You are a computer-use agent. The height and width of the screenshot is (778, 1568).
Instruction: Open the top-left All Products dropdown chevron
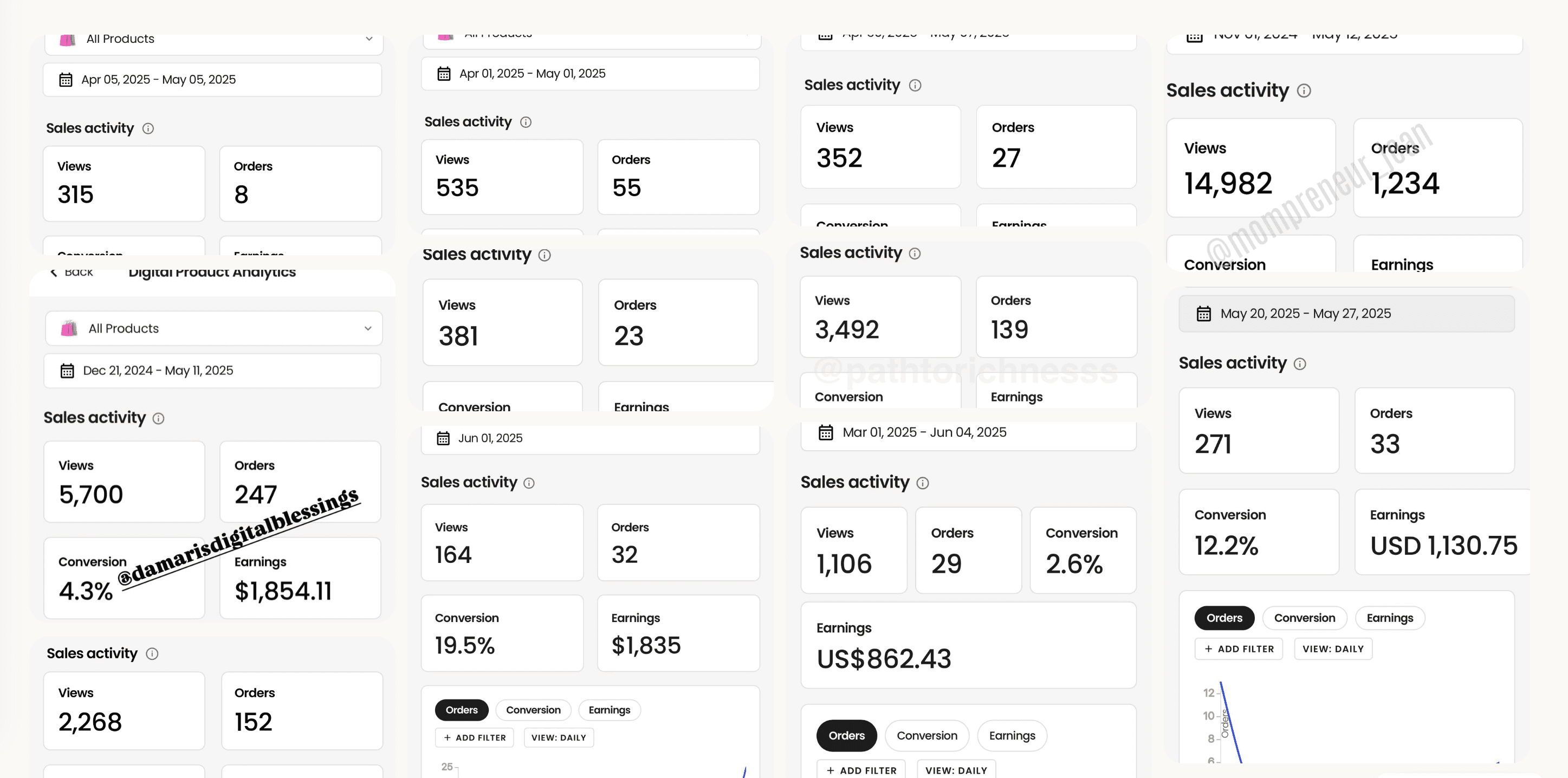(369, 39)
